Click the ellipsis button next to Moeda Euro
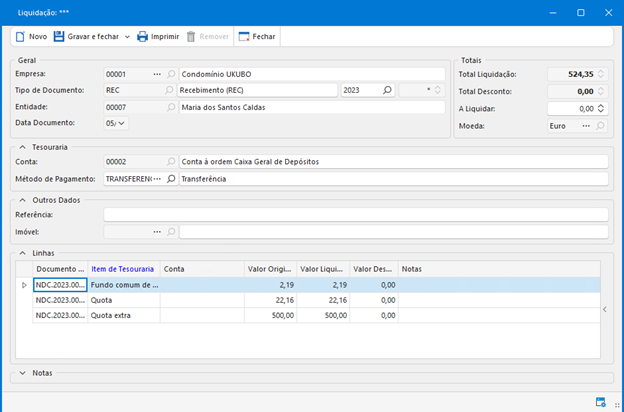The image size is (624, 412). (x=586, y=126)
